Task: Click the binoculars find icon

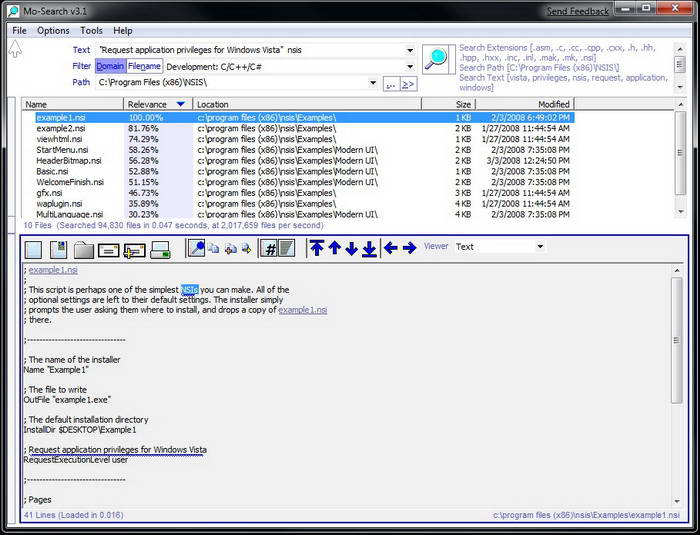Action: pos(230,248)
